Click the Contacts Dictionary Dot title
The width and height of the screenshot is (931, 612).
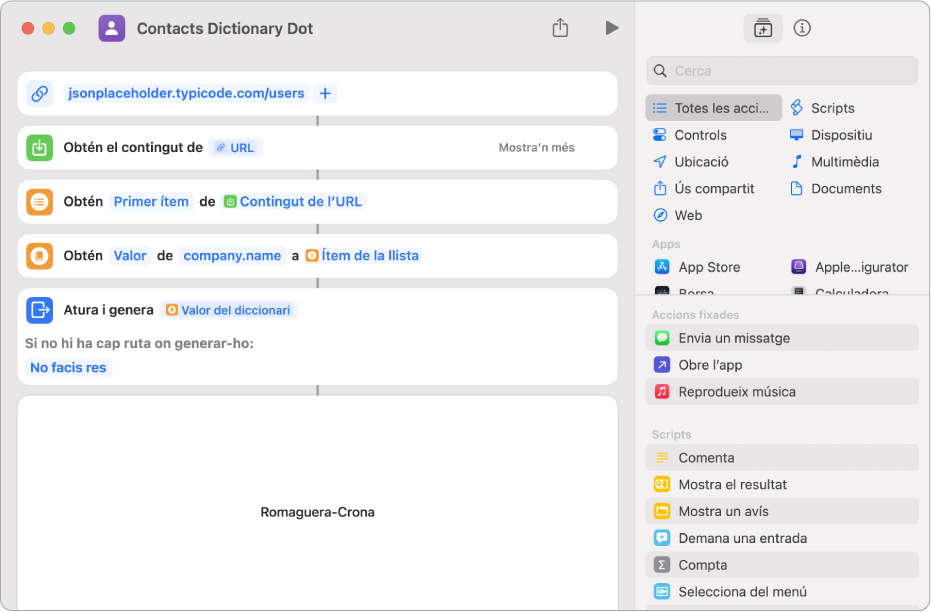pos(225,28)
